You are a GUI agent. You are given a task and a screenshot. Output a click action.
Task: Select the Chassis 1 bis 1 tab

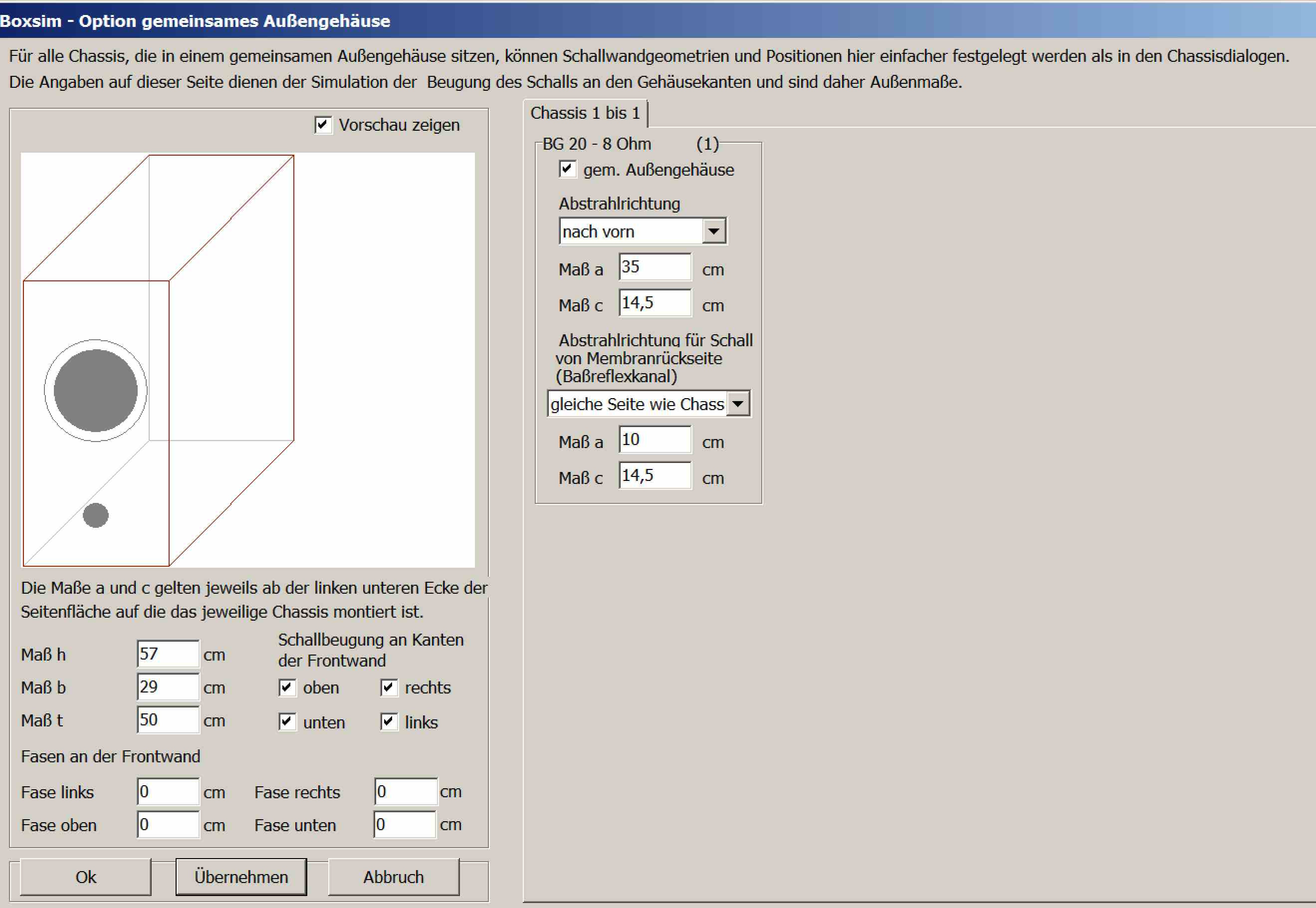coord(585,113)
